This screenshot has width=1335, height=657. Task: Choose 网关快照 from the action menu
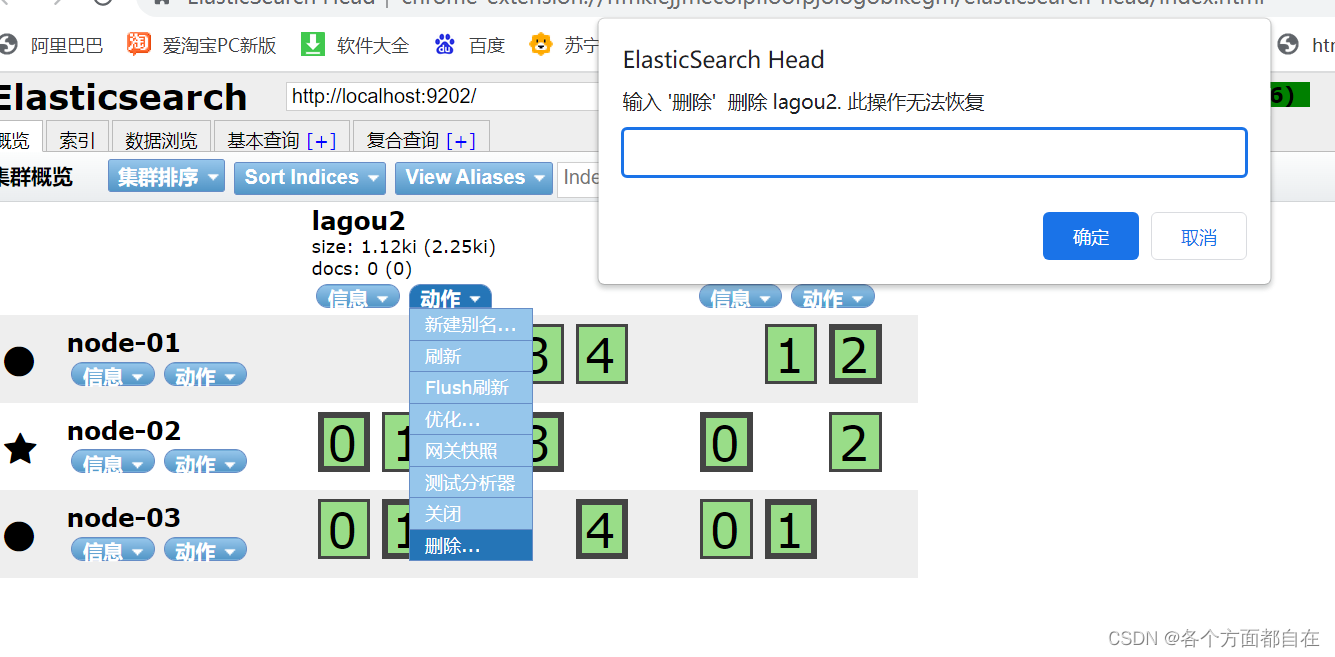click(471, 450)
